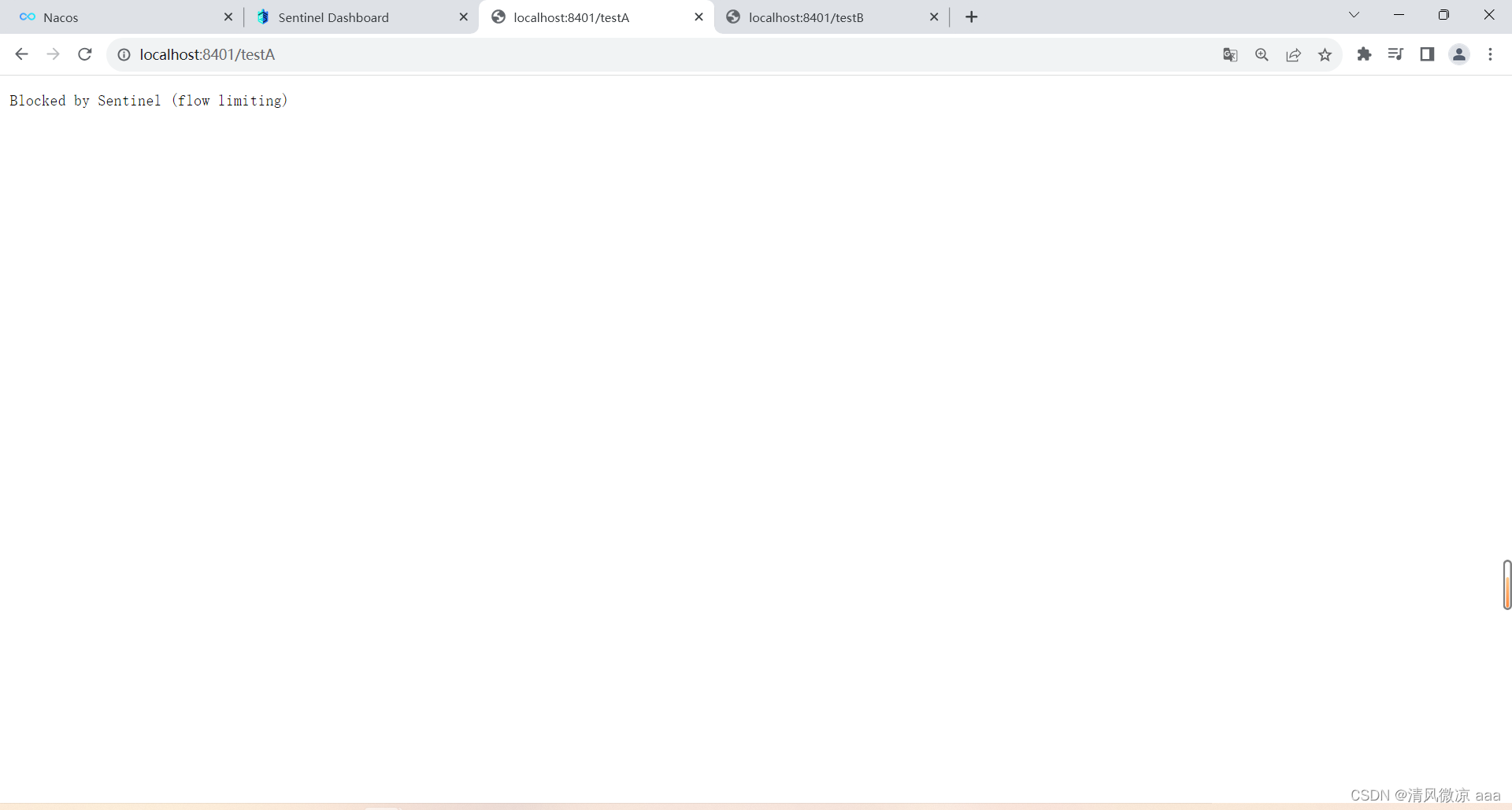The image size is (1512, 810).
Task: Restore down the browser window
Action: point(1443,15)
